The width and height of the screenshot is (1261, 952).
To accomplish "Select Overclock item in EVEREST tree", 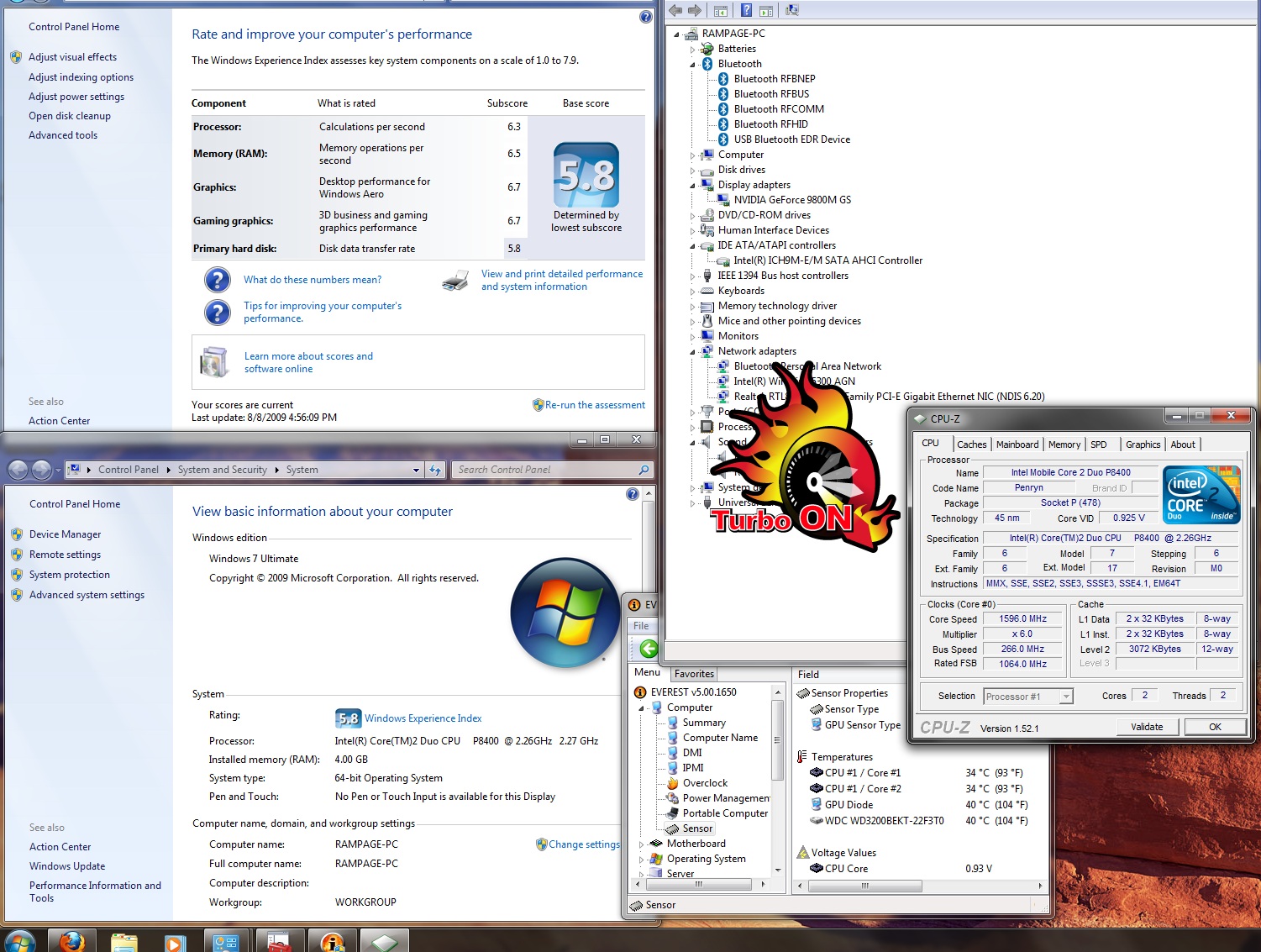I will pos(705,783).
